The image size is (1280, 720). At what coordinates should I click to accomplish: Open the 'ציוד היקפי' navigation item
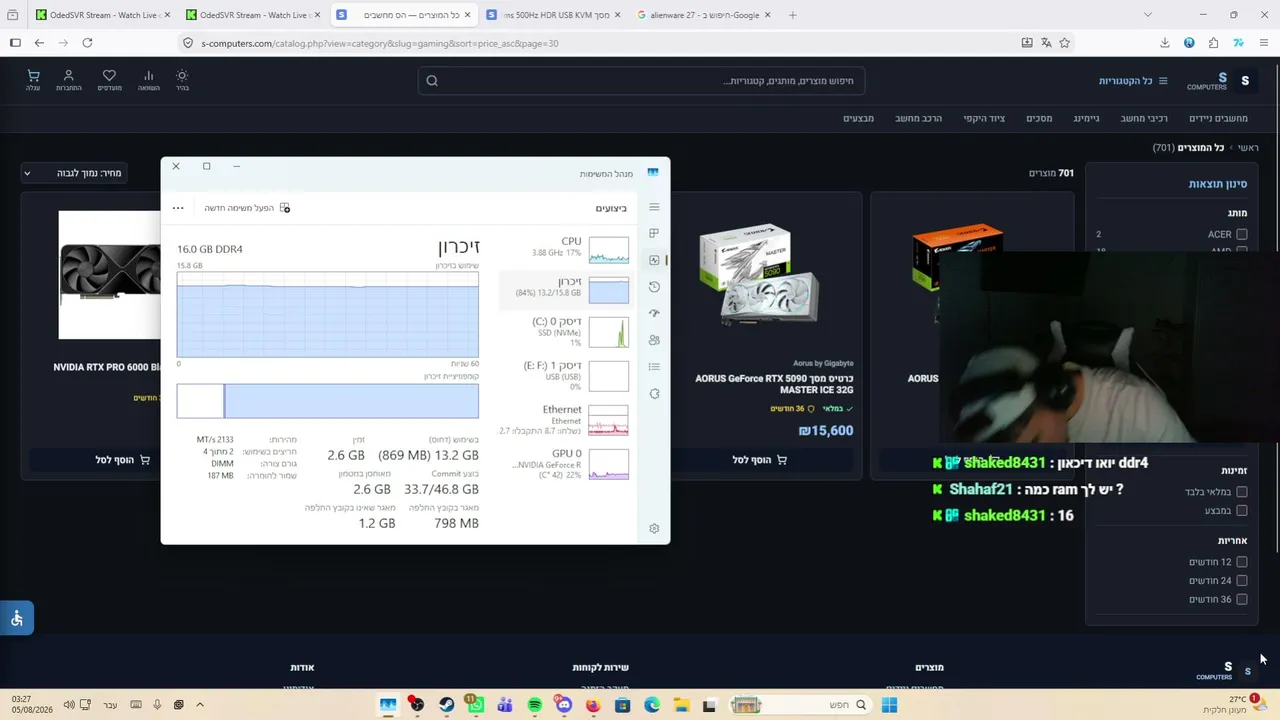point(984,118)
